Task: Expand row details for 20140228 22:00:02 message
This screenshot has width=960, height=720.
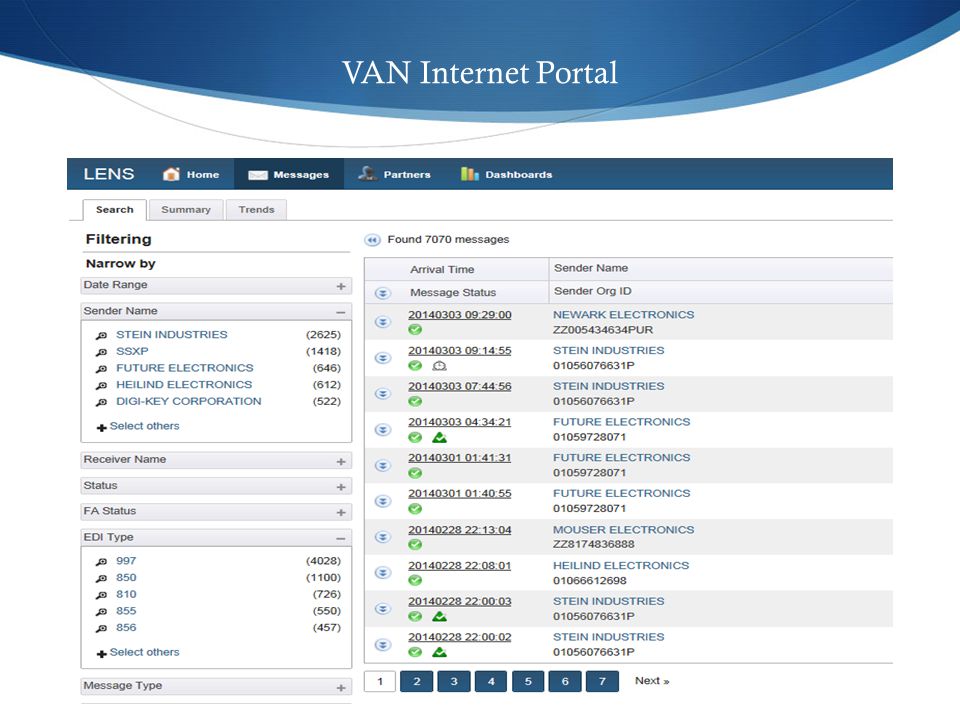Action: (383, 645)
